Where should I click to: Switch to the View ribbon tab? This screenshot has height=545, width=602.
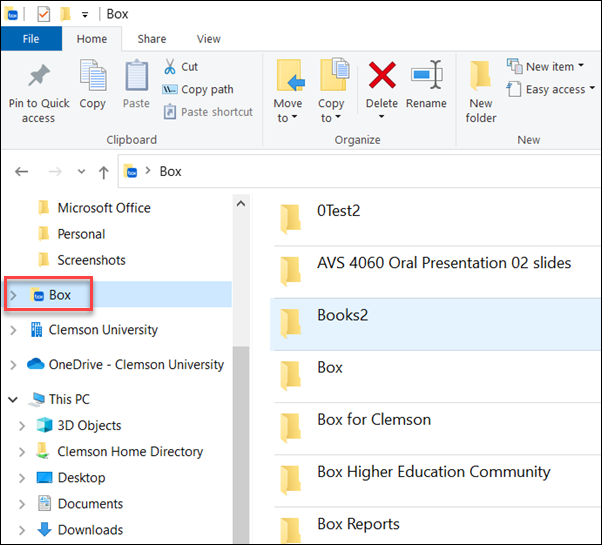pos(208,39)
